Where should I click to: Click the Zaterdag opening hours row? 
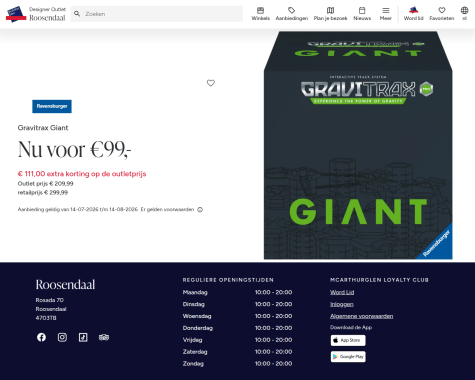pyautogui.click(x=237, y=352)
